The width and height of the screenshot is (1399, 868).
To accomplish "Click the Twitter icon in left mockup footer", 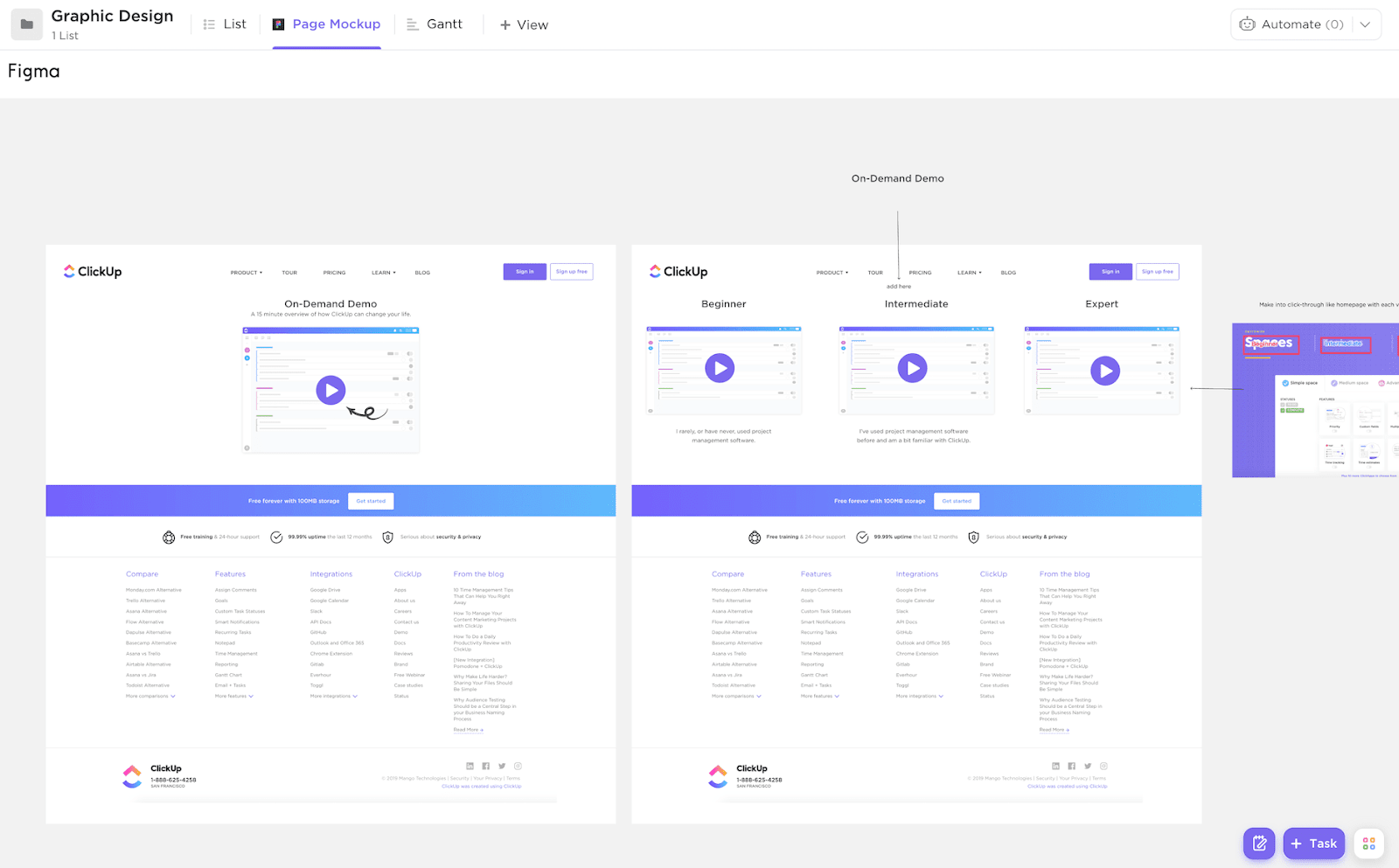I will tap(502, 766).
